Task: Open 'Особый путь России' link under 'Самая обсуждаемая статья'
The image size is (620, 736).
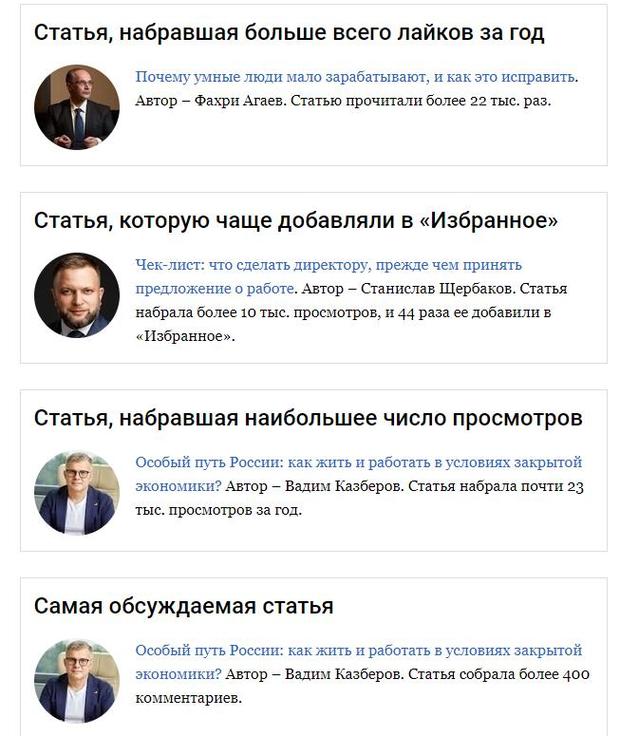Action: click(359, 651)
